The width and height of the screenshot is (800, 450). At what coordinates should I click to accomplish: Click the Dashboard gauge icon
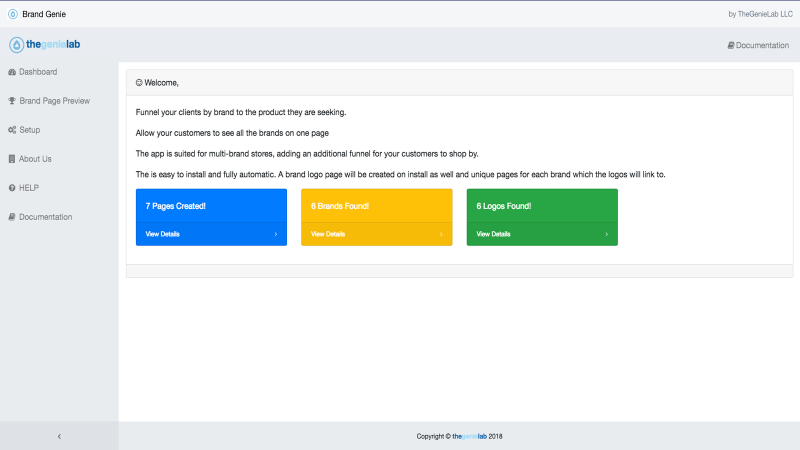pos(12,72)
